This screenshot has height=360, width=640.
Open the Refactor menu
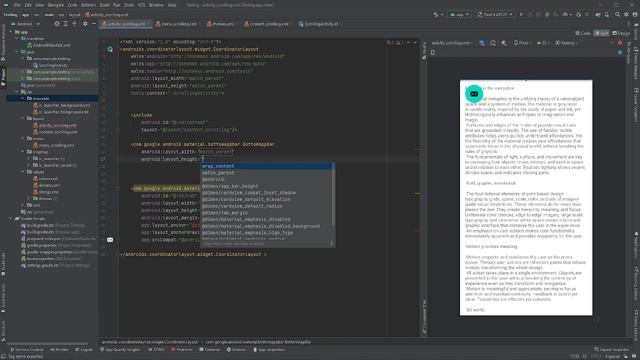coord(88,5)
